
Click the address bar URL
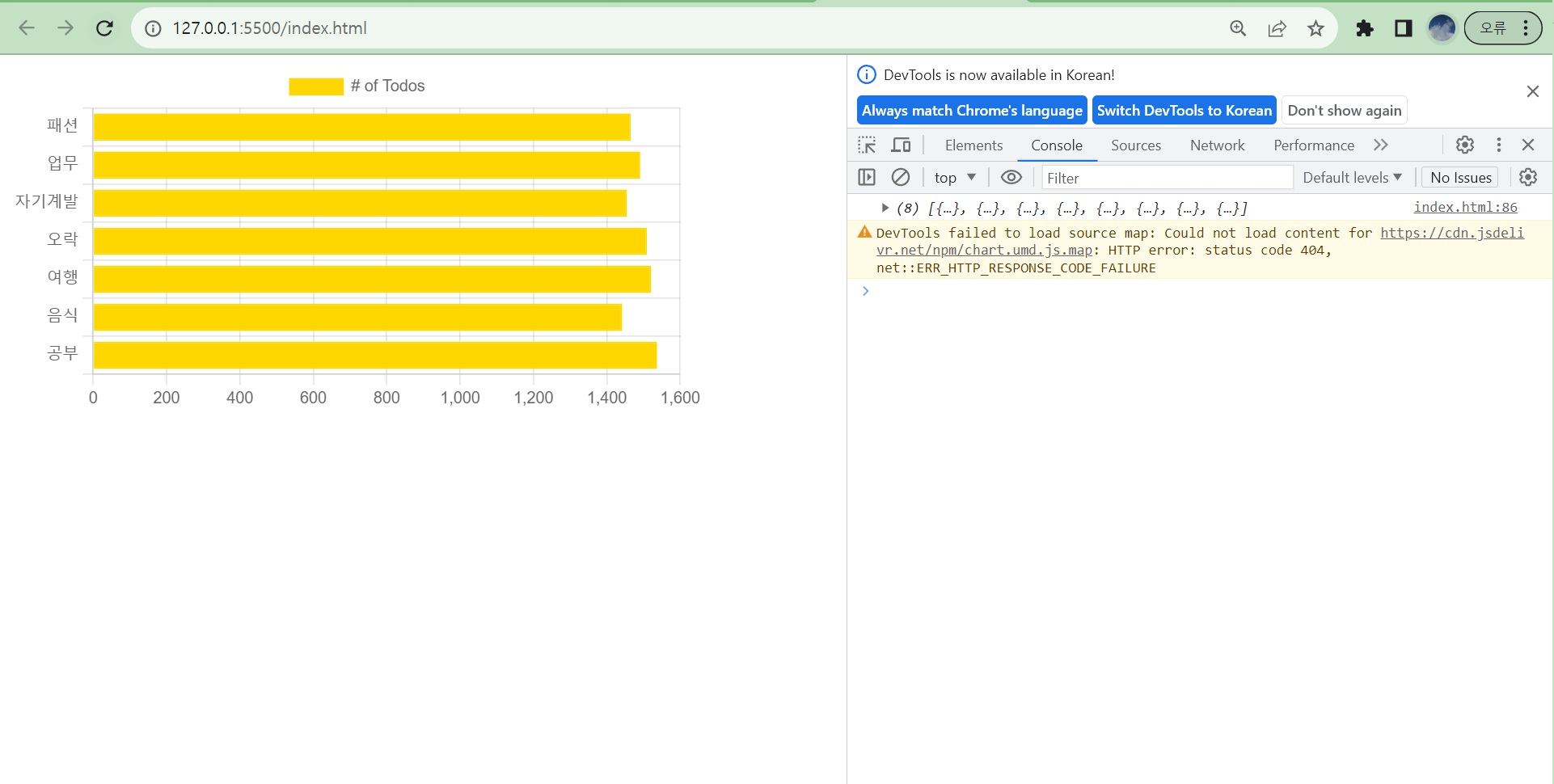[x=269, y=28]
